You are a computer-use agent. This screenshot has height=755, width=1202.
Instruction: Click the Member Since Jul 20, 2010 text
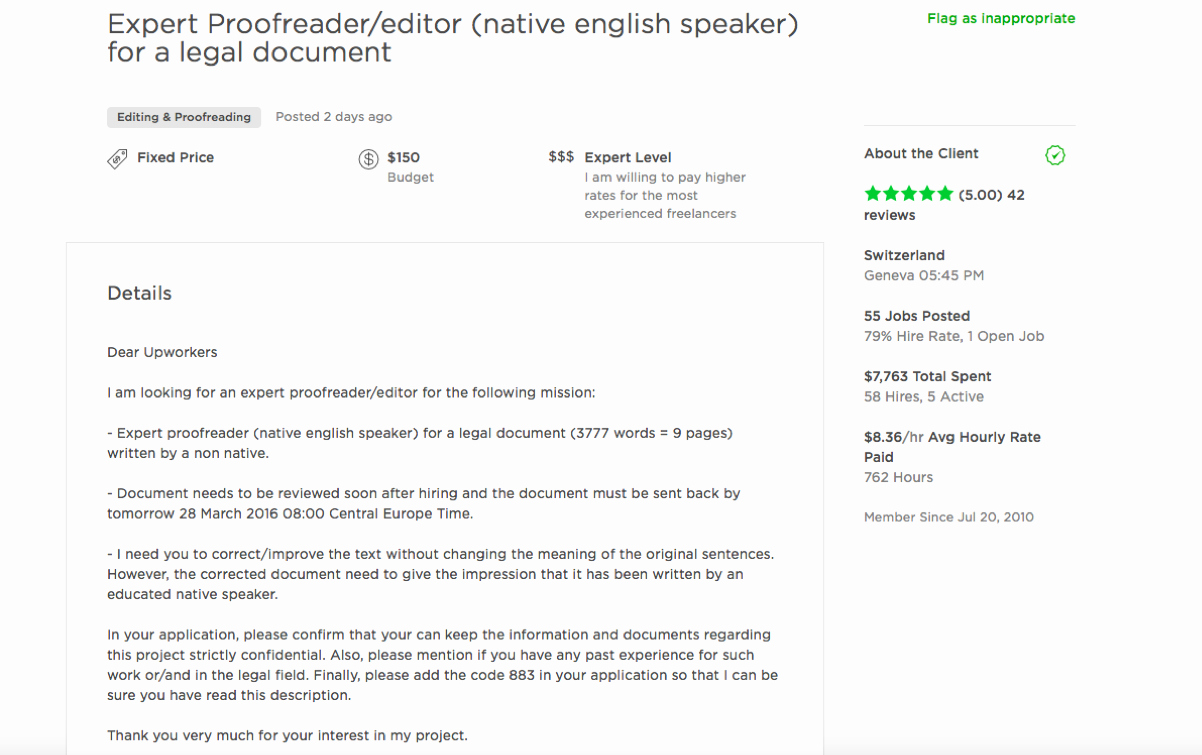tap(949, 517)
